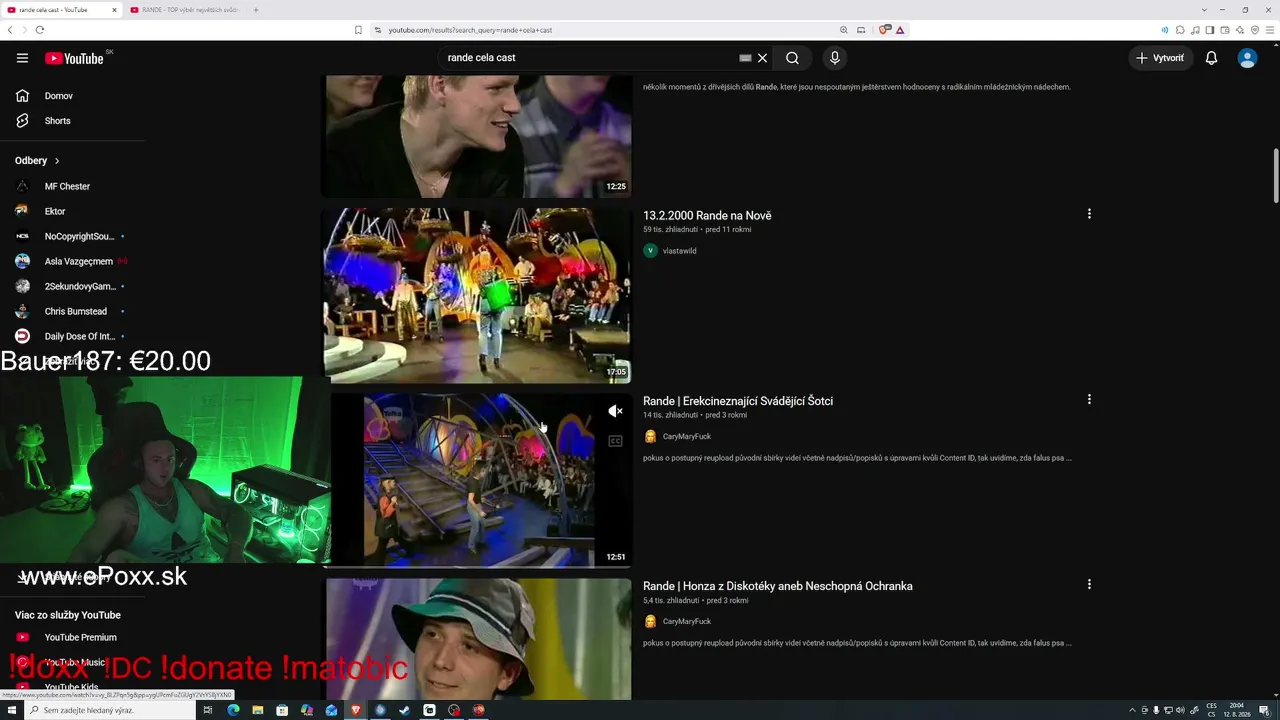Open a new browser tab
1280x720 pixels.
tap(256, 10)
